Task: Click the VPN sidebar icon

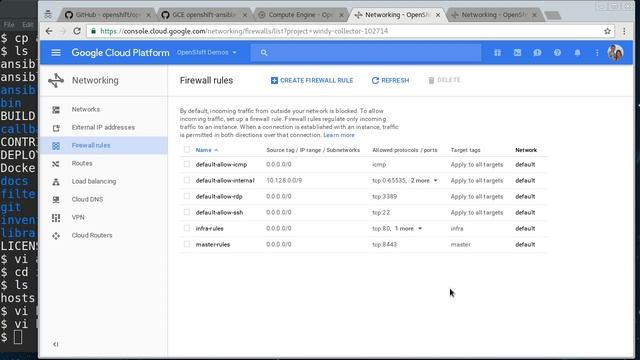Action: [56, 217]
